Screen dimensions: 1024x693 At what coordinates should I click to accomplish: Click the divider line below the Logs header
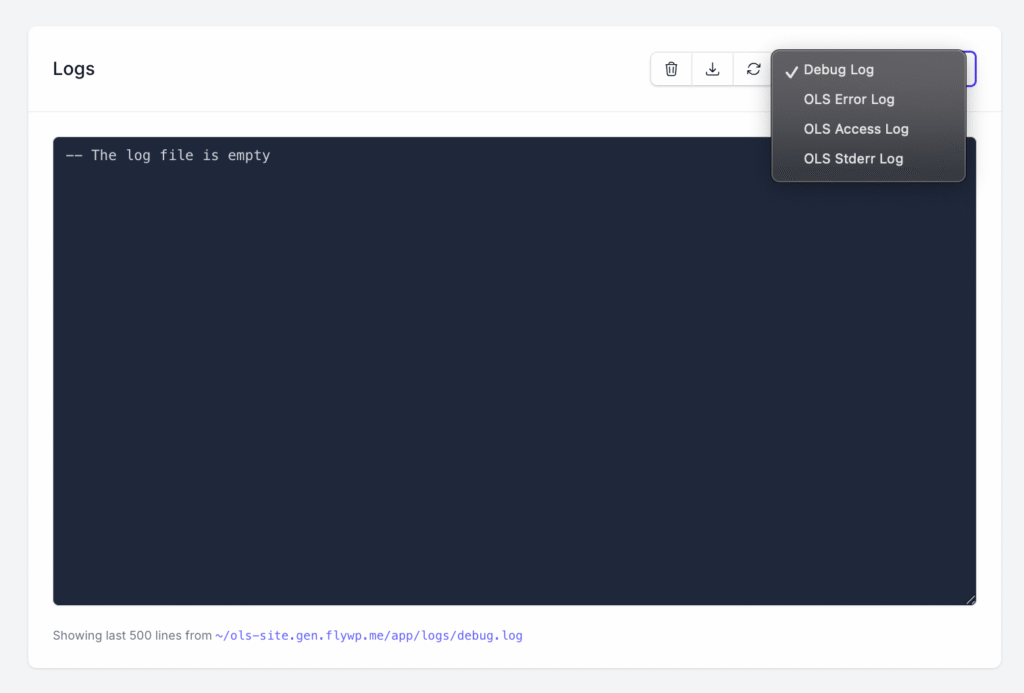tap(514, 112)
